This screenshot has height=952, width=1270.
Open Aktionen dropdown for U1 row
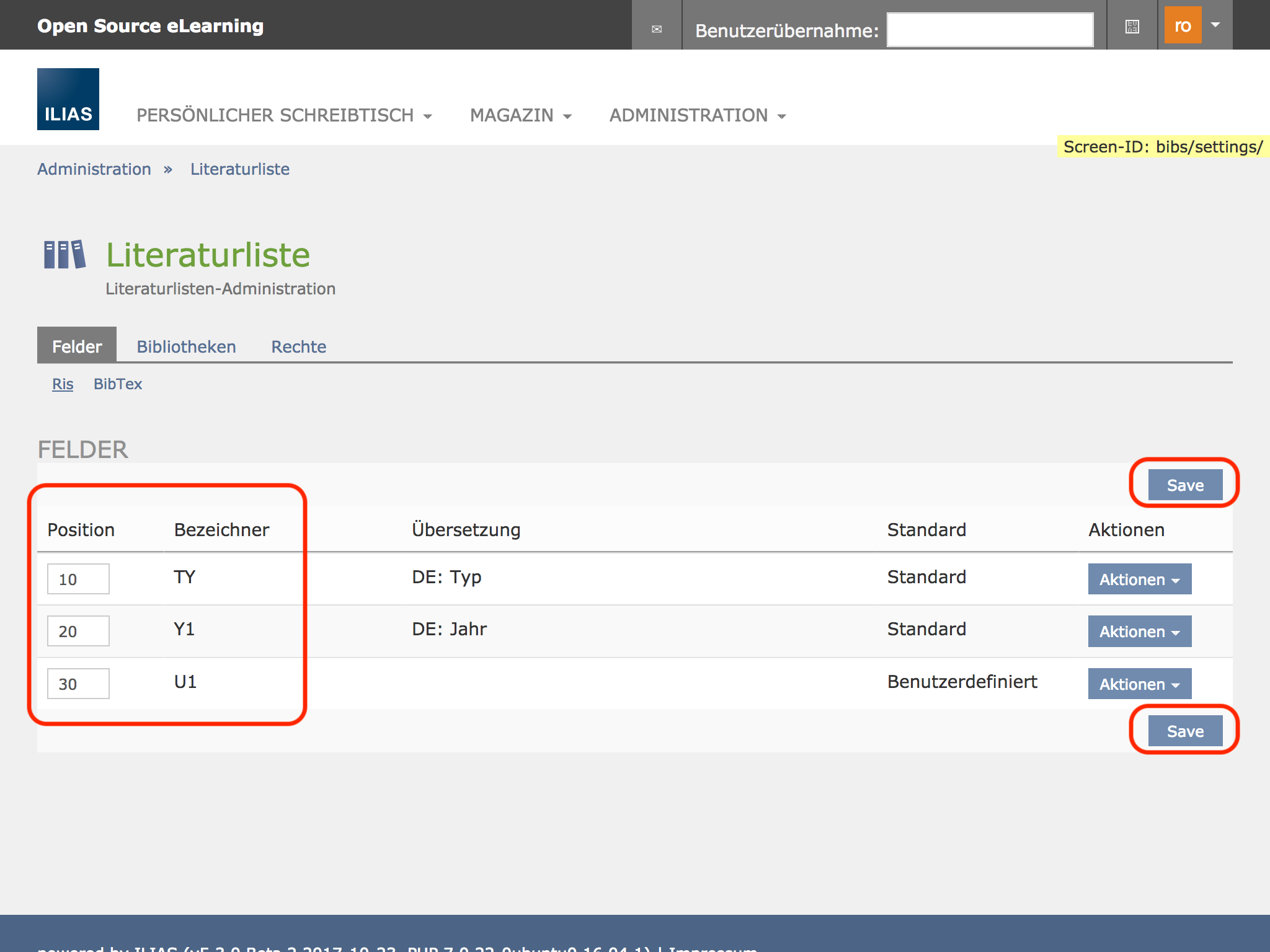point(1139,684)
